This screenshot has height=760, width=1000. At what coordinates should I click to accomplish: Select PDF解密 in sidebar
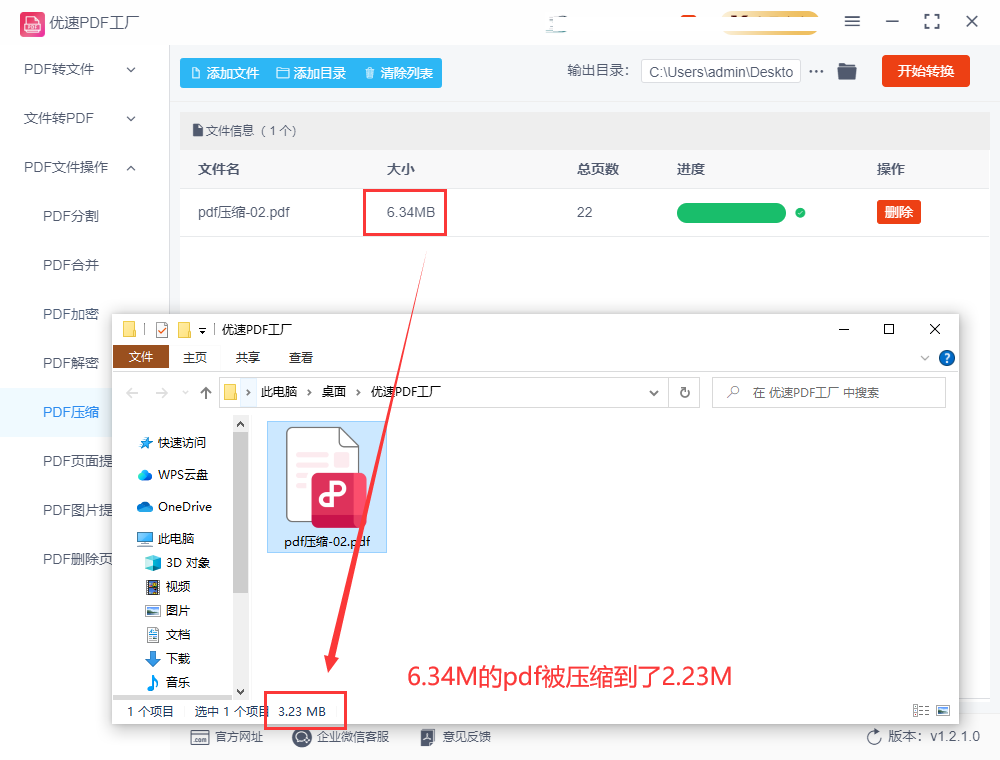coord(71,363)
